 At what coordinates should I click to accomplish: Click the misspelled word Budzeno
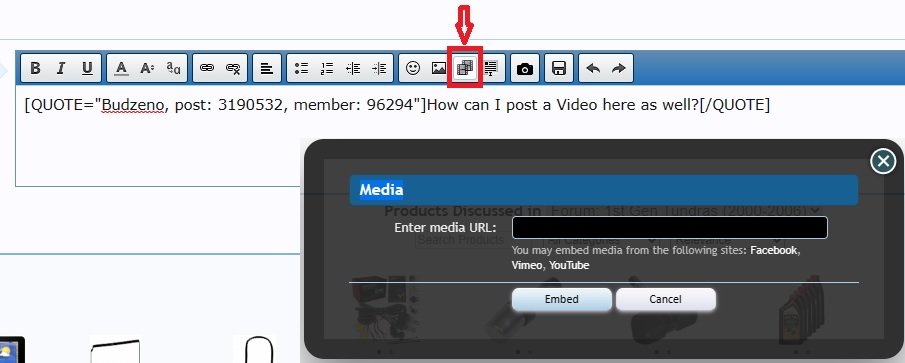coord(133,105)
